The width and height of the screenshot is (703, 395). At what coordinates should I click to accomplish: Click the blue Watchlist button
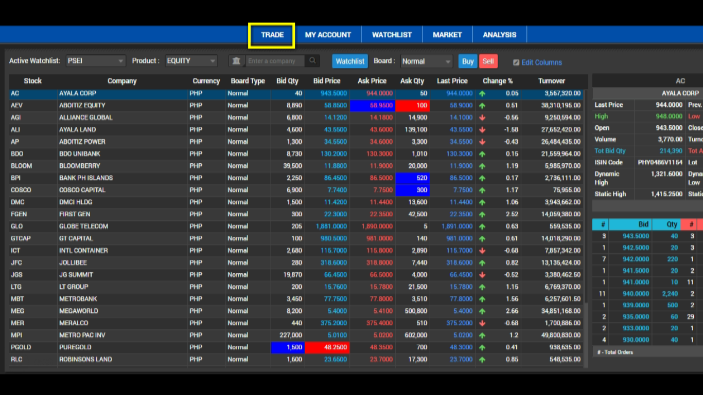click(x=350, y=61)
